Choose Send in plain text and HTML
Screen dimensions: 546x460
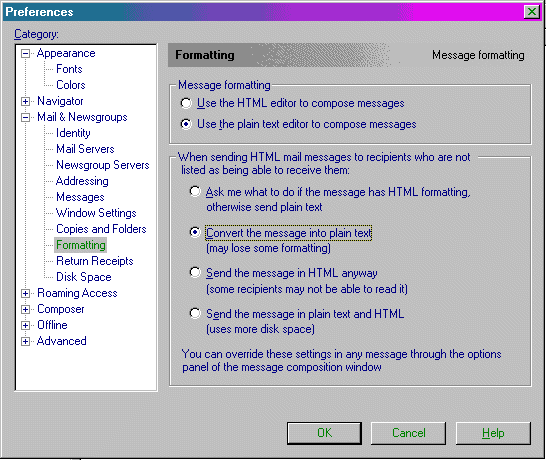195,313
